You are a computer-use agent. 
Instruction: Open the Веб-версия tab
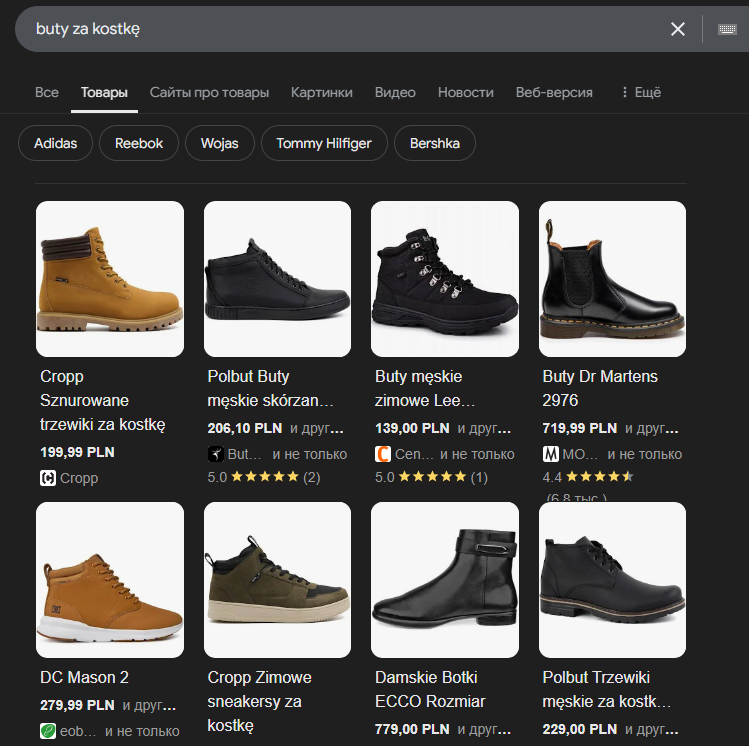[554, 92]
